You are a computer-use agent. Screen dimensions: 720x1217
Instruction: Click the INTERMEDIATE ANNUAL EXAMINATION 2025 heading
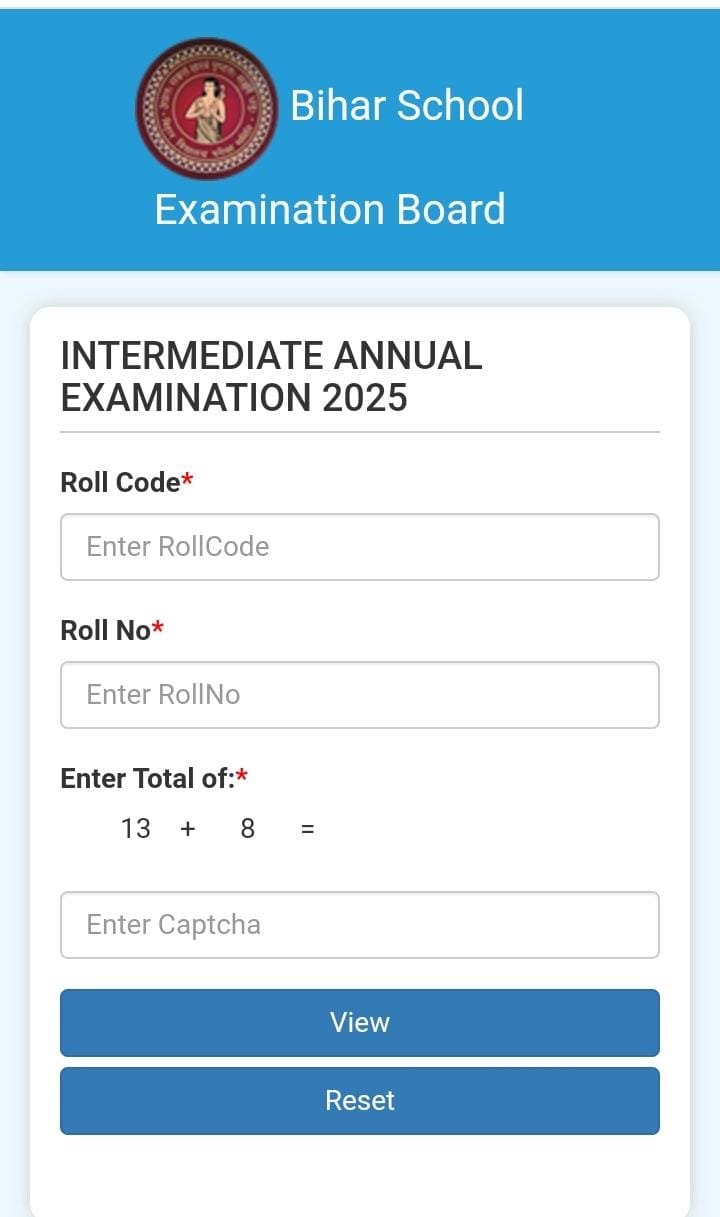pos(271,376)
